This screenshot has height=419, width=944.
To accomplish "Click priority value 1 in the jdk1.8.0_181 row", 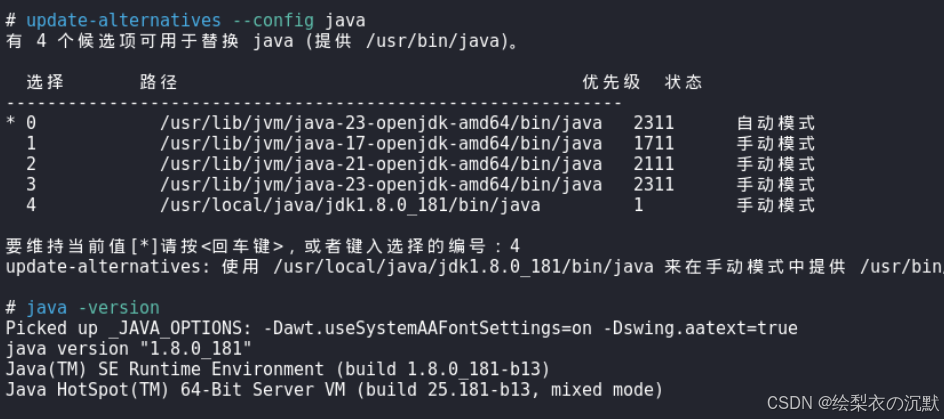I will pos(638,205).
